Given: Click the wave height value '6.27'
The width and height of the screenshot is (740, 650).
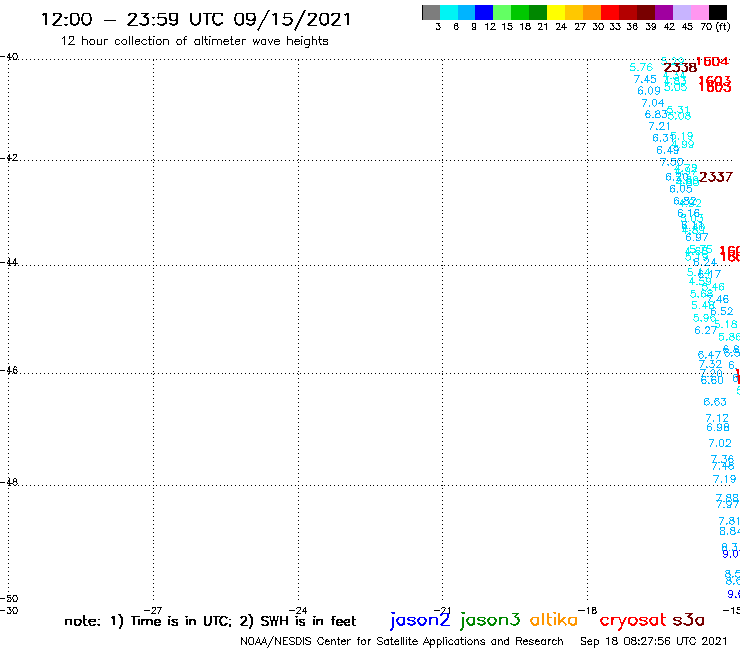Looking at the screenshot, I should [706, 330].
